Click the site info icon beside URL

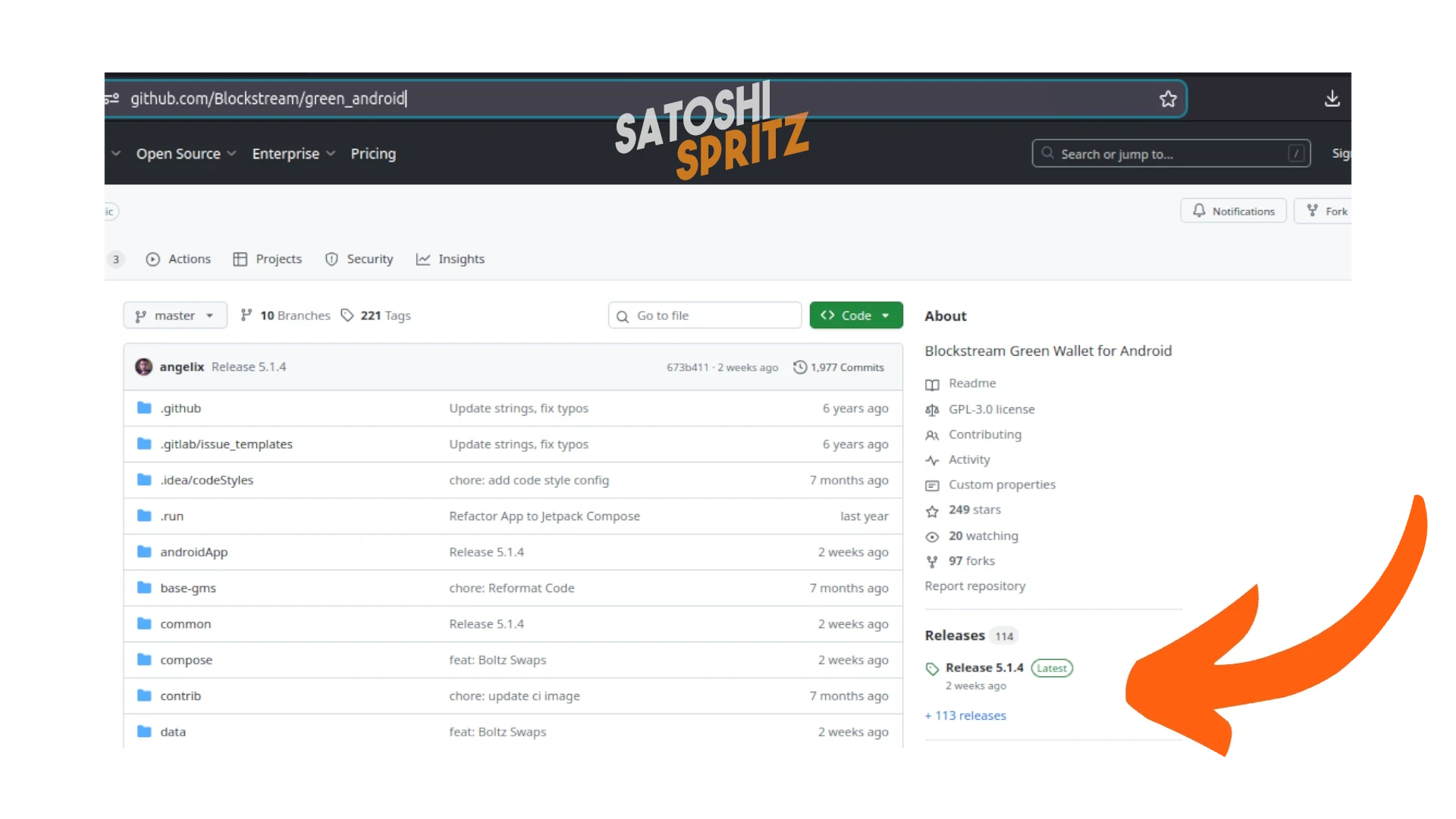coord(112,99)
